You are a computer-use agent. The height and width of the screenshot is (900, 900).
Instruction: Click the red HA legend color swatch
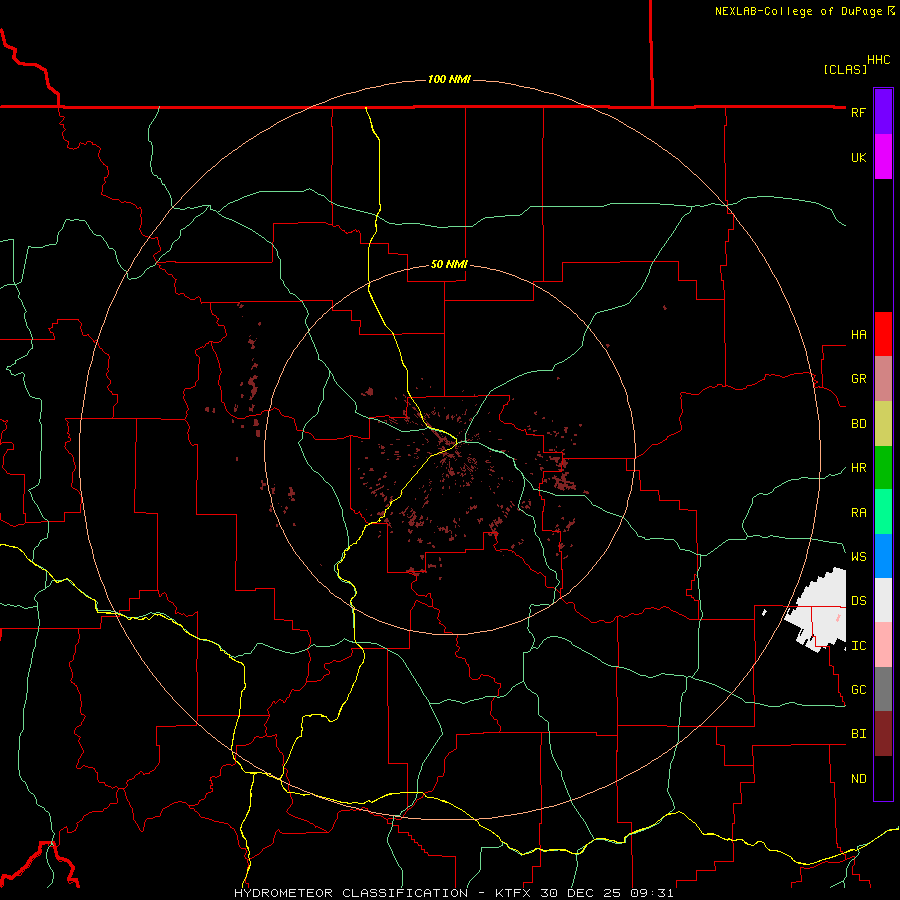click(883, 334)
